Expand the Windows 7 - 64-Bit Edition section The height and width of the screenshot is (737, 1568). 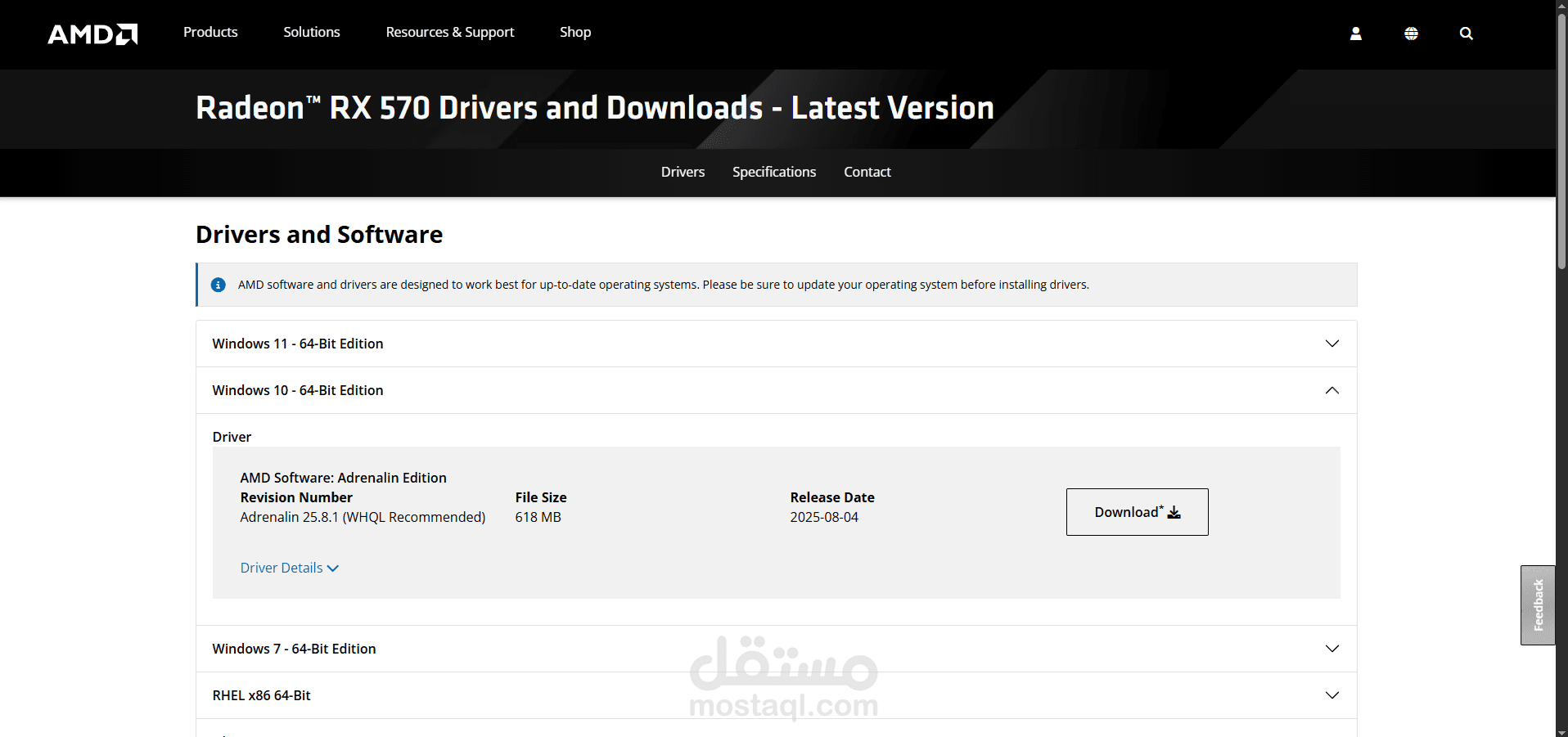pos(776,649)
